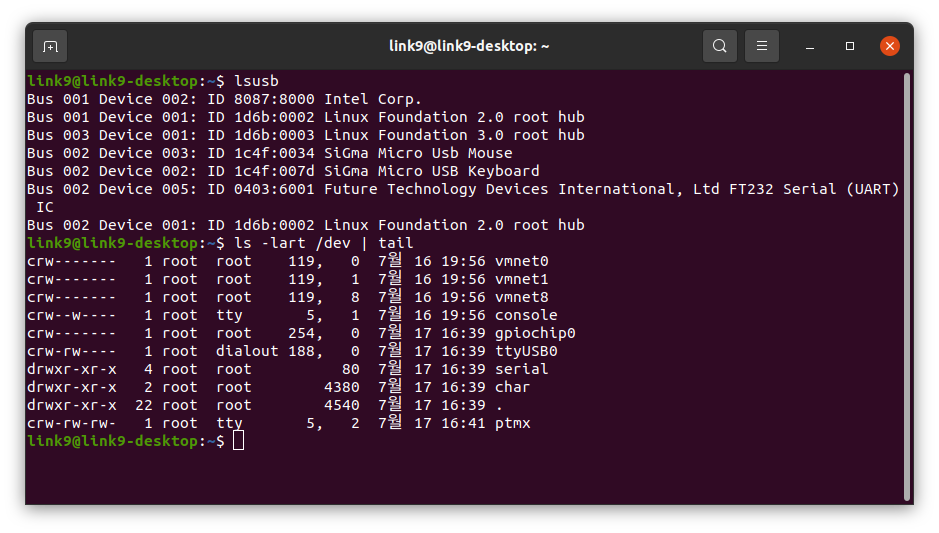Open the hamburger menu
Viewport: 939px width, 533px height.
pyautogui.click(x=762, y=46)
